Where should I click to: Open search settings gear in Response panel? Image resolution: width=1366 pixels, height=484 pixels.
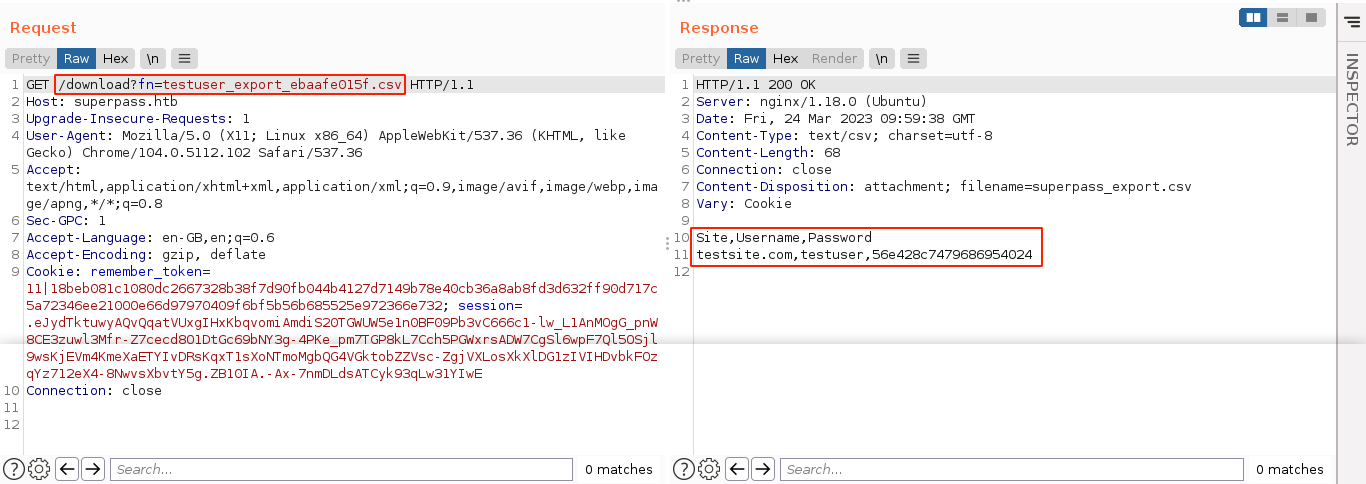pyautogui.click(x=710, y=469)
